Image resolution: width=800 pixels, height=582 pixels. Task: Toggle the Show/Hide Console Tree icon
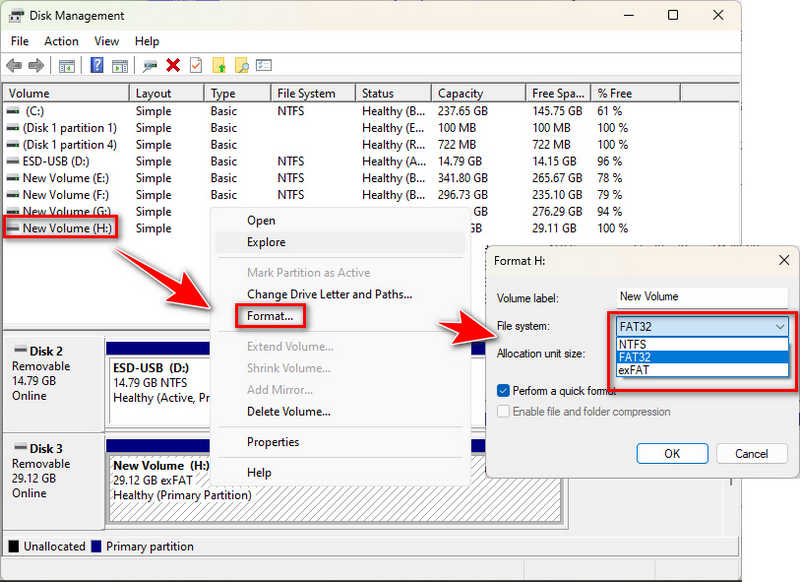67,66
